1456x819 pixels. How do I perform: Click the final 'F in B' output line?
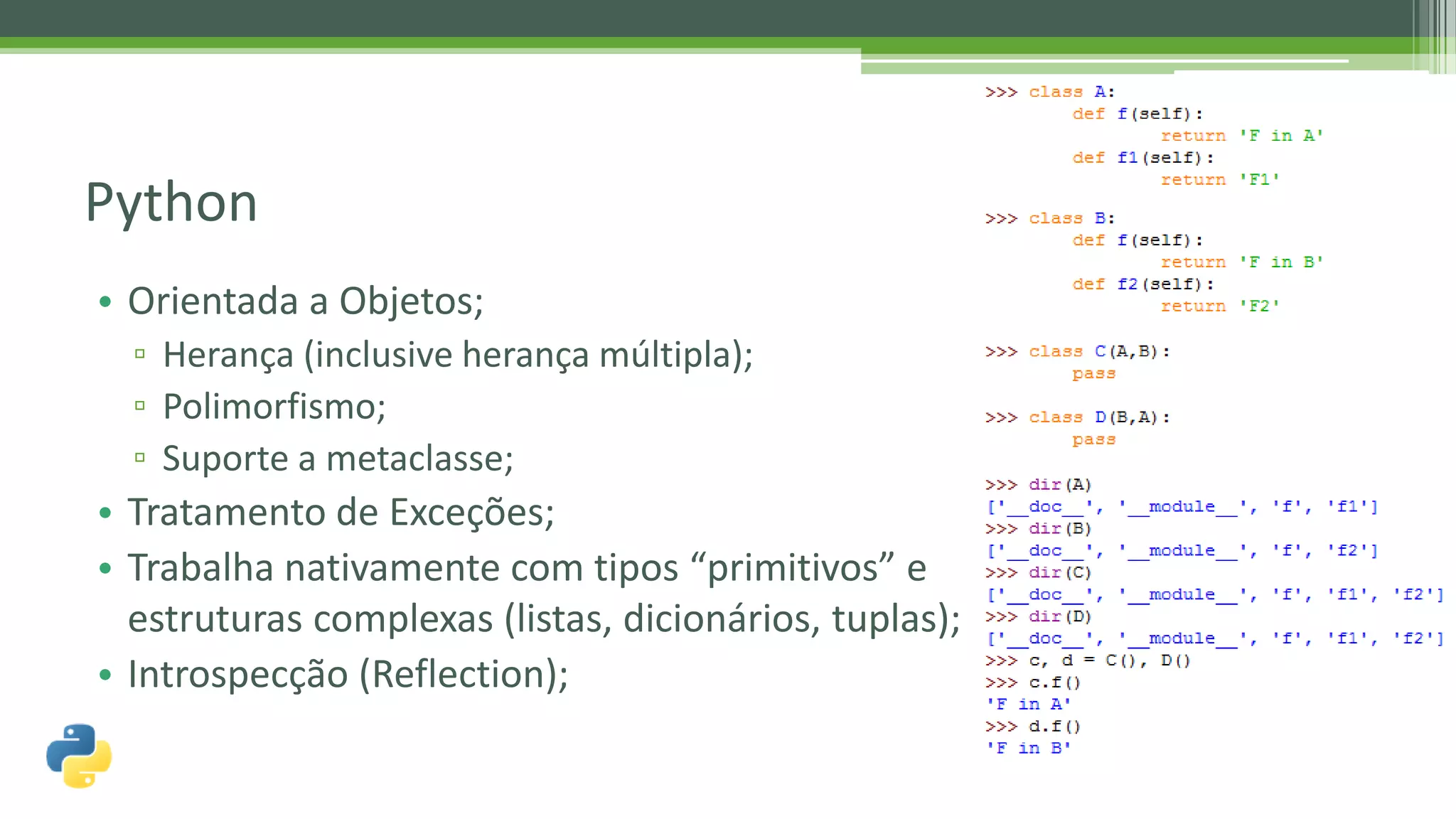coord(1029,749)
